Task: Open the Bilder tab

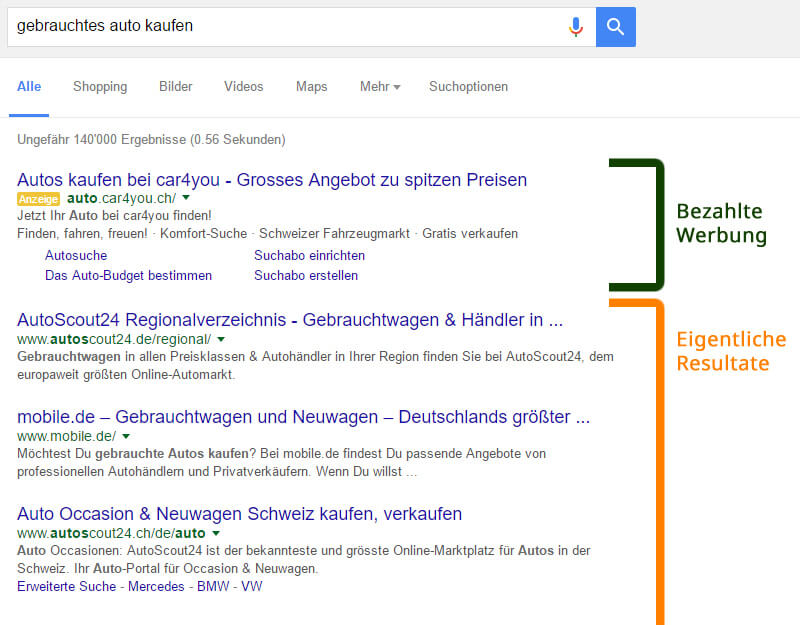Action: click(x=176, y=87)
